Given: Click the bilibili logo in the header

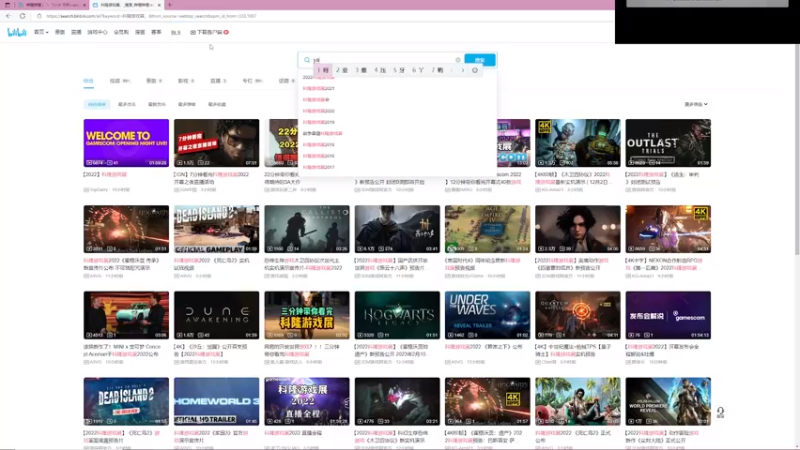Looking at the screenshot, I should 16,32.
